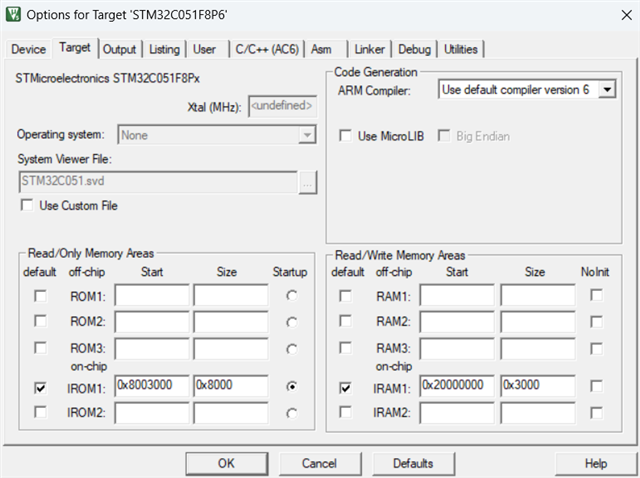This screenshot has width=640, height=478.
Task: Check the RAM1 default checkbox
Action: (347, 296)
